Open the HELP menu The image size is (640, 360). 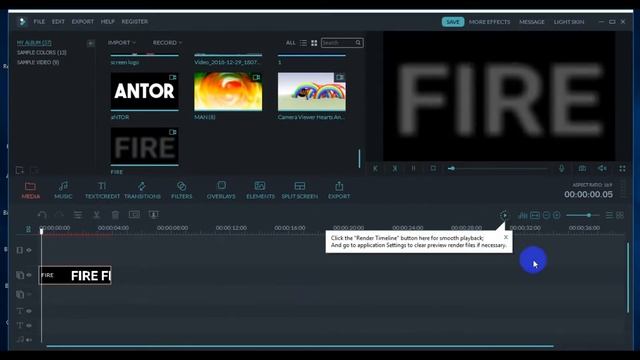click(x=108, y=22)
